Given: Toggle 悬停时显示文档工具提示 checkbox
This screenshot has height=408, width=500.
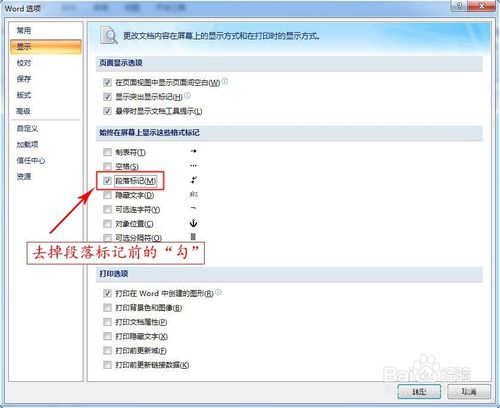Looking at the screenshot, I should coord(107,111).
